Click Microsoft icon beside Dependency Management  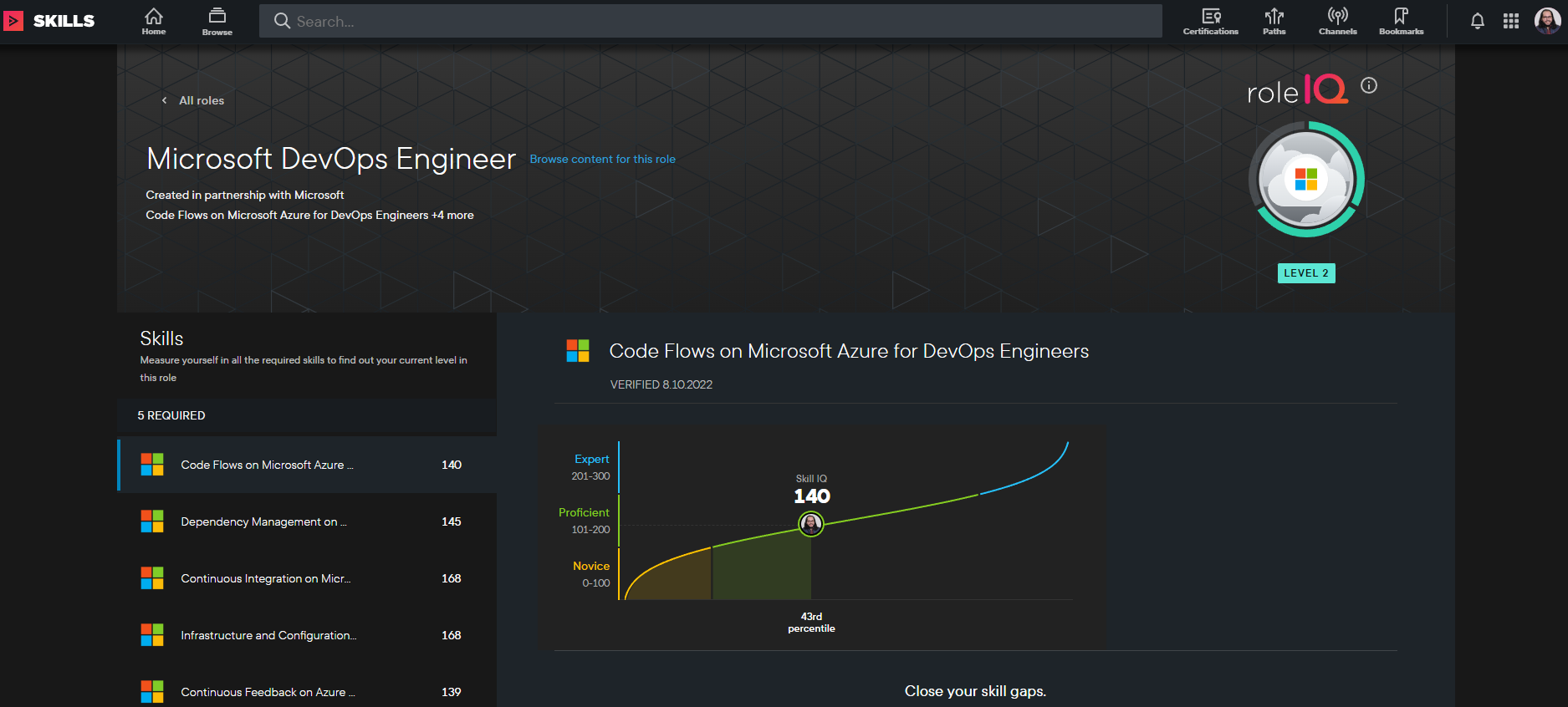[152, 521]
